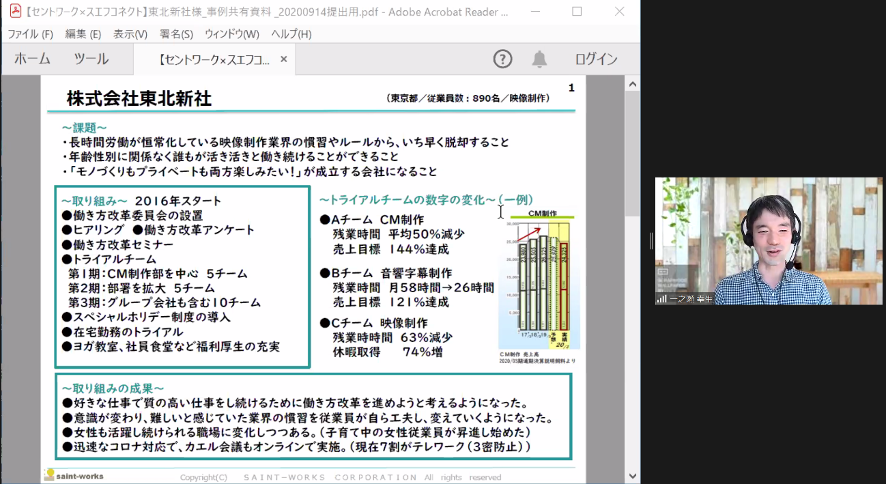Viewport: 887px width, 485px height.
Task: Open the notifications bell icon
Action: [539, 59]
